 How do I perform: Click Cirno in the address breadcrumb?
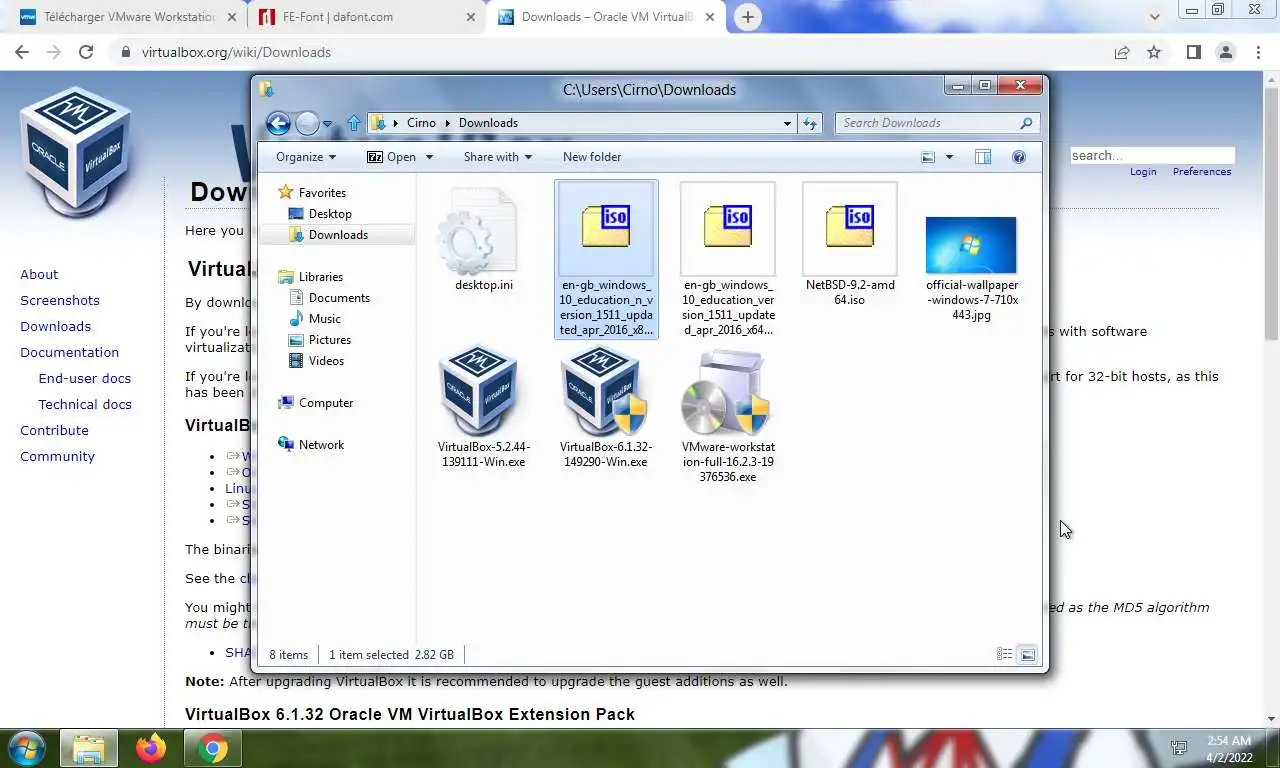pyautogui.click(x=421, y=123)
